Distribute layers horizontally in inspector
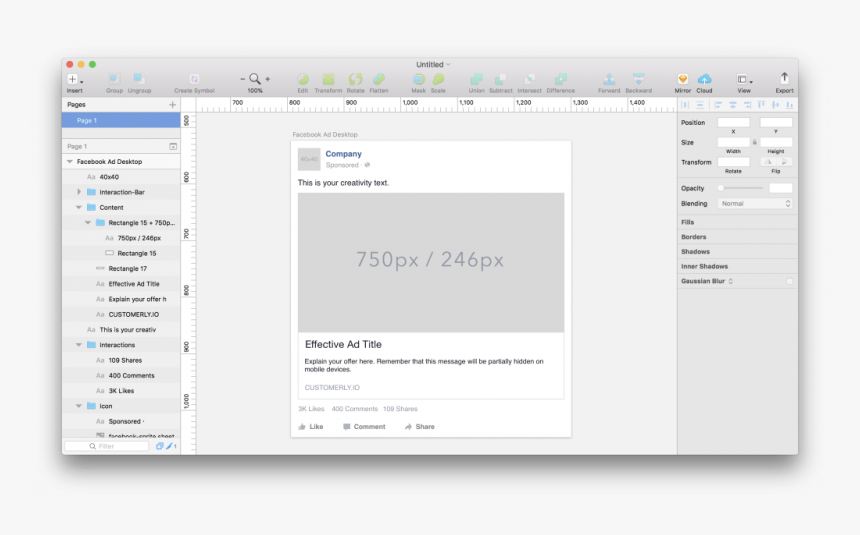The height and width of the screenshot is (535, 860). pos(685,105)
